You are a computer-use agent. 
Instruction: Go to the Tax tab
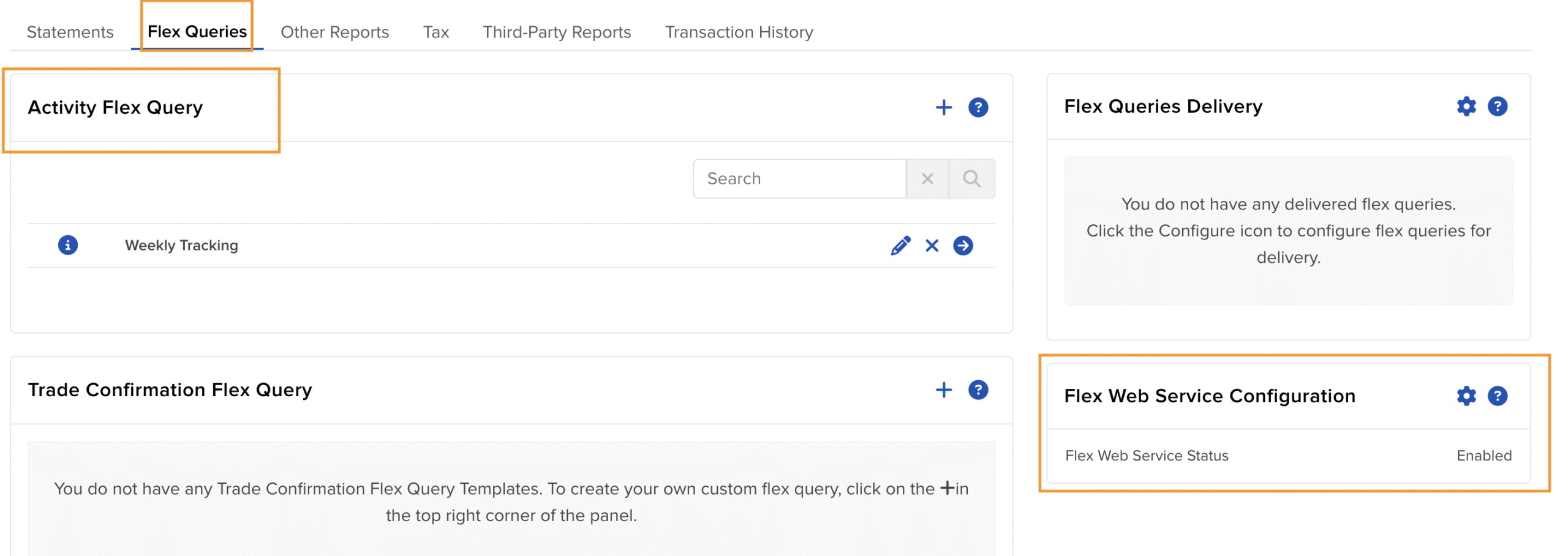pos(435,32)
